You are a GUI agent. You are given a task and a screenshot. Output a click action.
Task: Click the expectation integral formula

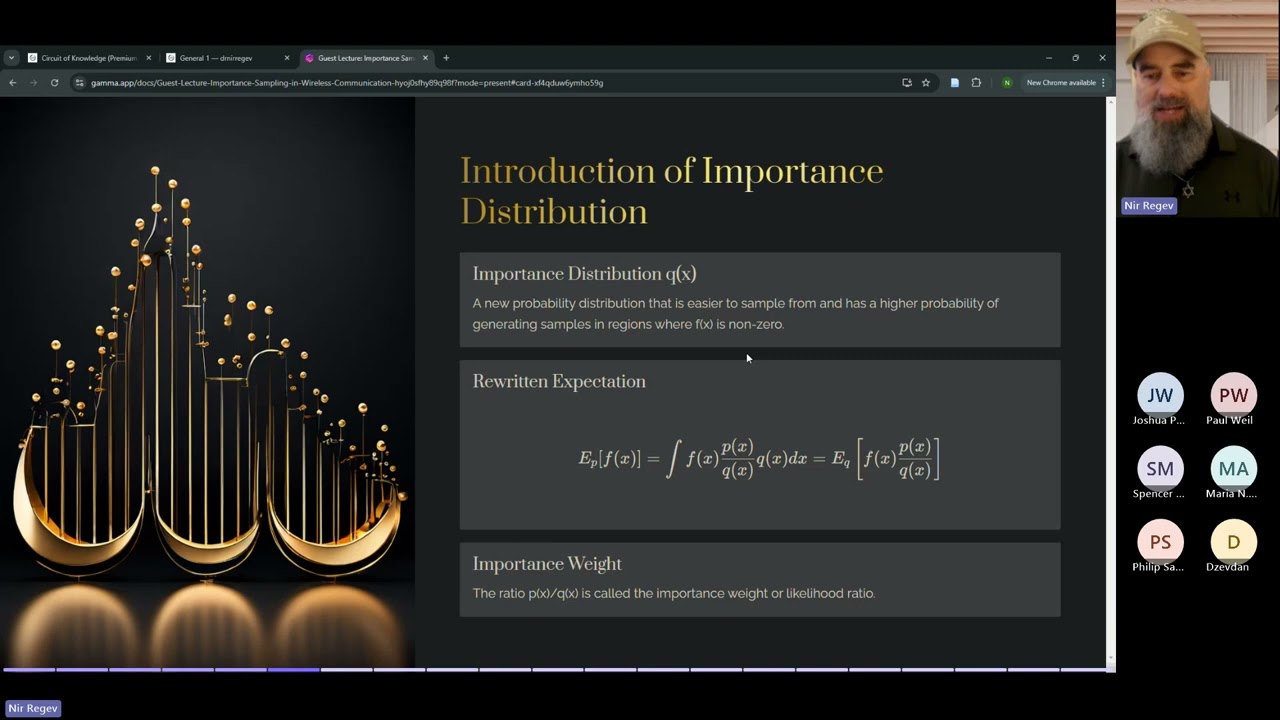(759, 459)
